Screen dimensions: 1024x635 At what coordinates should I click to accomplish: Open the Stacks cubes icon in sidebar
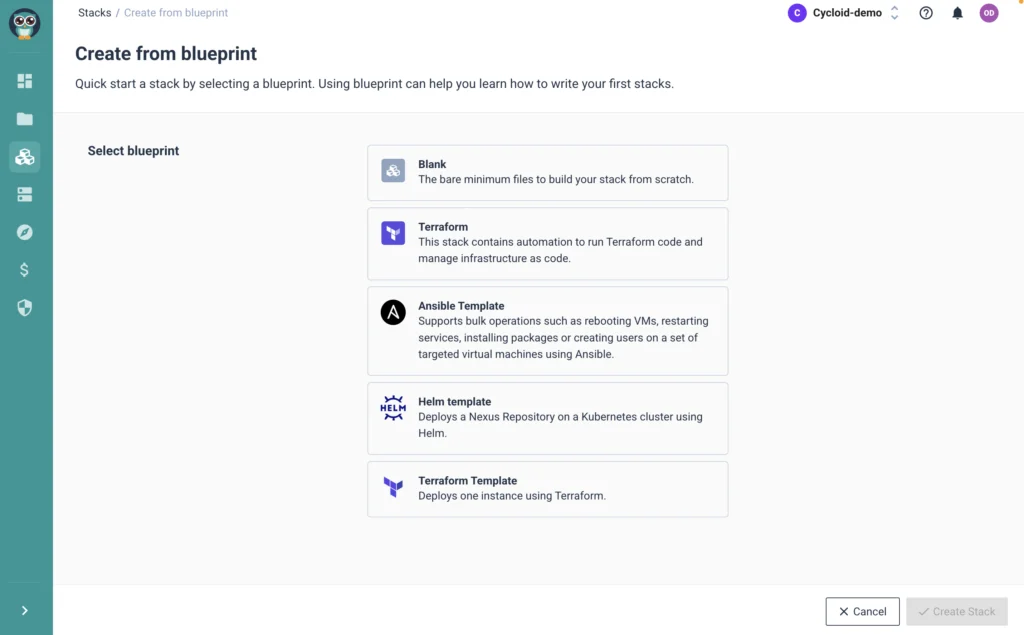(x=25, y=157)
